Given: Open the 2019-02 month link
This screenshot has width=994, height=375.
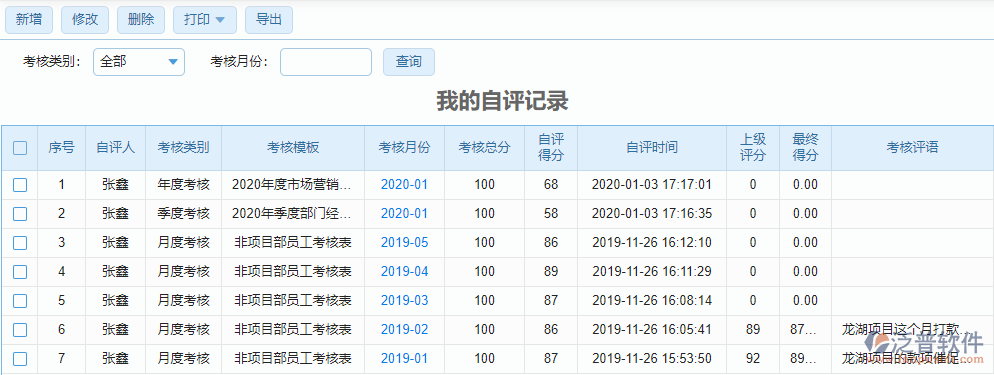Looking at the screenshot, I should (x=404, y=330).
